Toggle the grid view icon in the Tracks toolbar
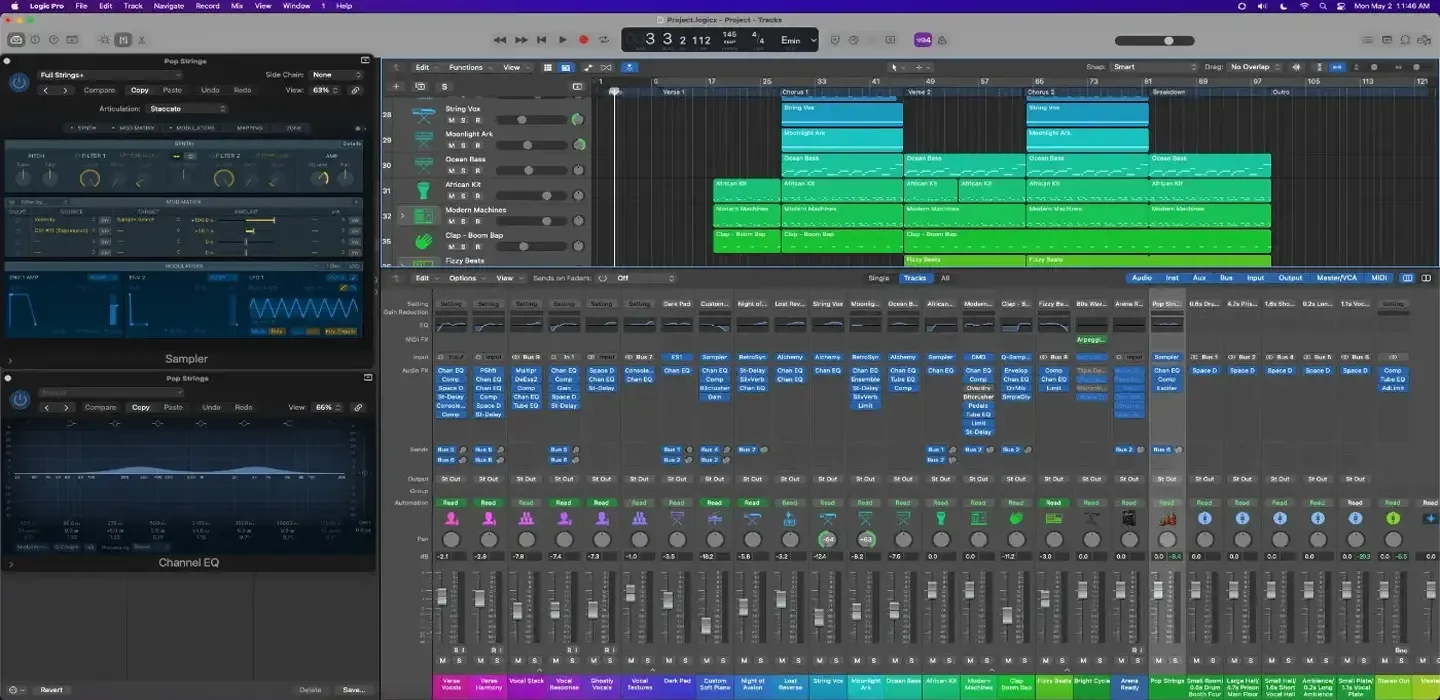 [548, 67]
